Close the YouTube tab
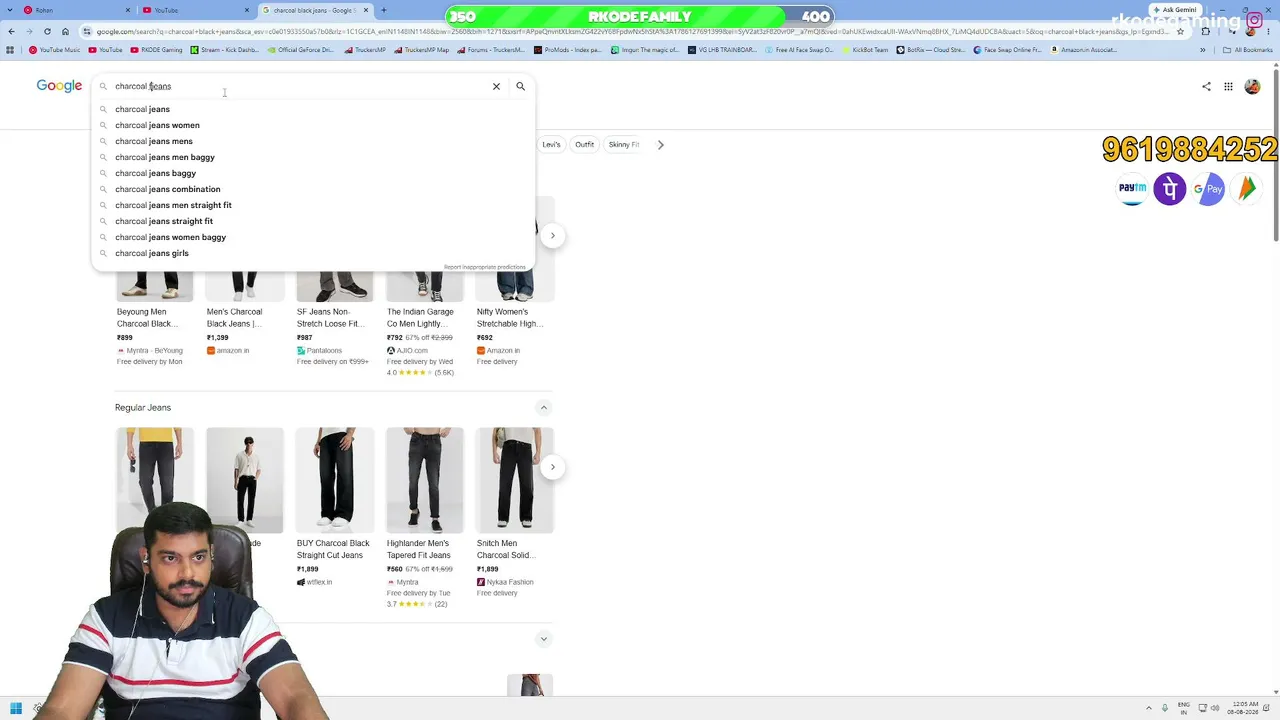 click(247, 10)
